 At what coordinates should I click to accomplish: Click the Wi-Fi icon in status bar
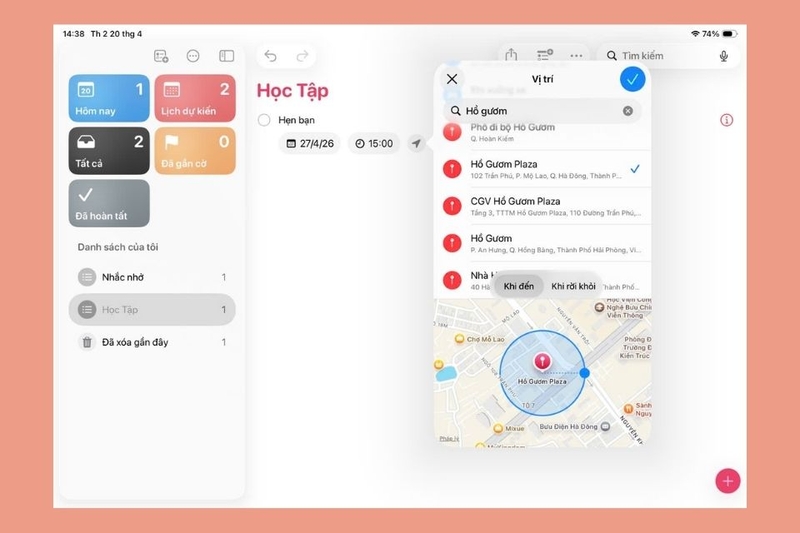coord(695,34)
